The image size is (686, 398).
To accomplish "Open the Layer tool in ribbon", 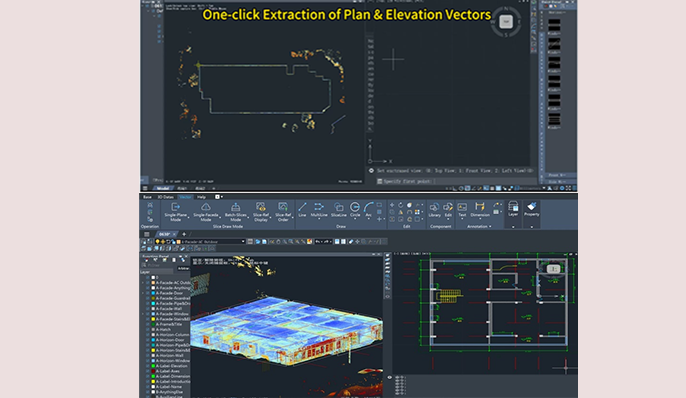I will 513,209.
